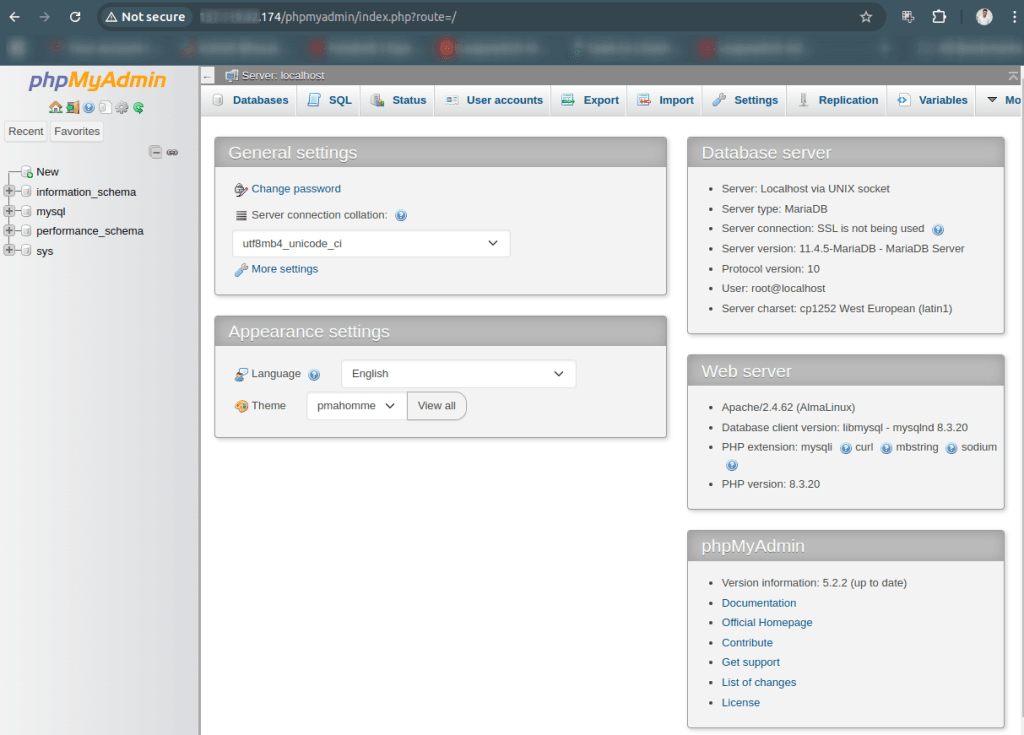This screenshot has width=1024, height=735.
Task: Open the More settings link
Action: [285, 269]
